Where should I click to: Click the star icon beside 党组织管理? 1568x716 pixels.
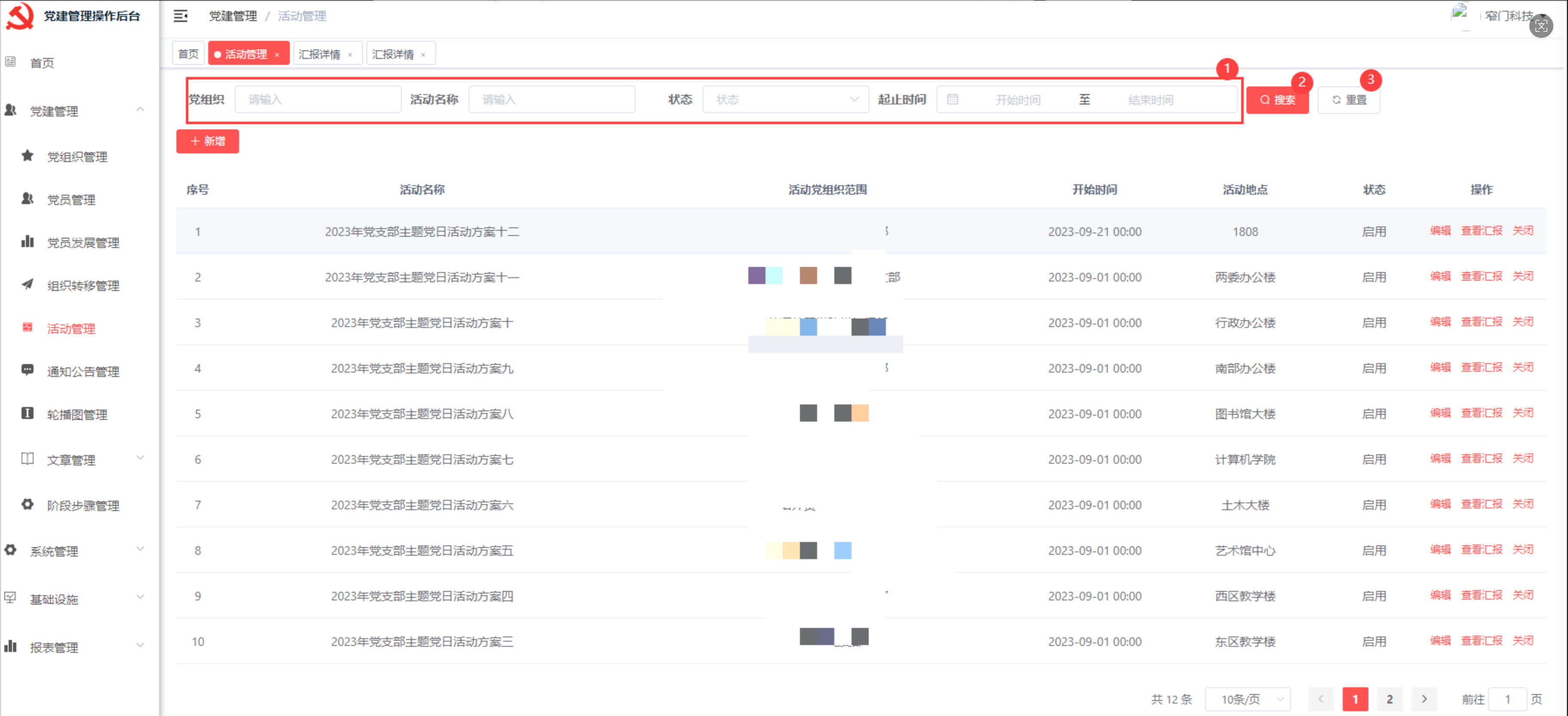coord(28,156)
